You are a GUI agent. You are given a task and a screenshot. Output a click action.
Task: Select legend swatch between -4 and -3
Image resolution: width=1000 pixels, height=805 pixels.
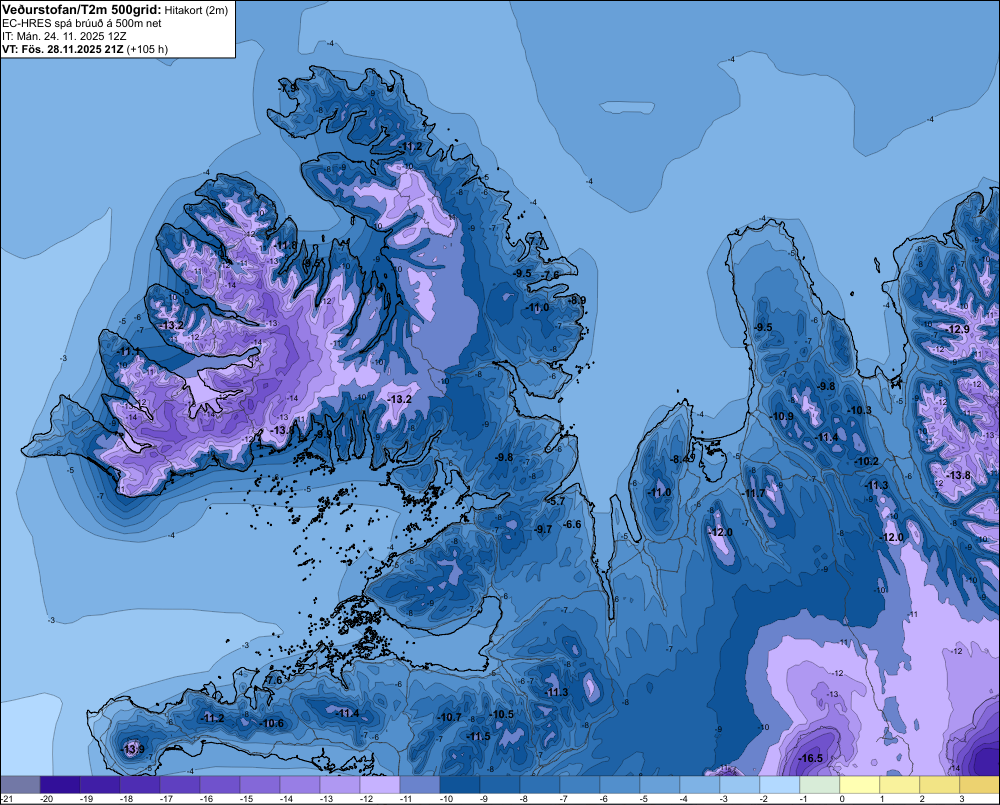(x=700, y=784)
